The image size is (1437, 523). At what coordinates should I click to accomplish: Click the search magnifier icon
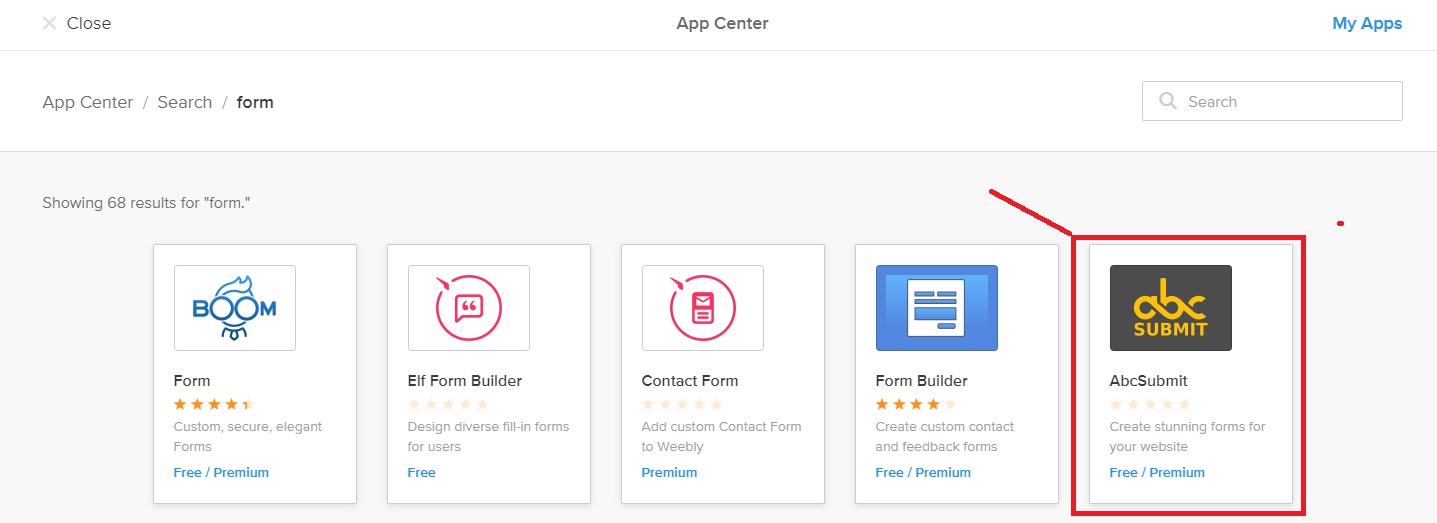(x=1167, y=101)
